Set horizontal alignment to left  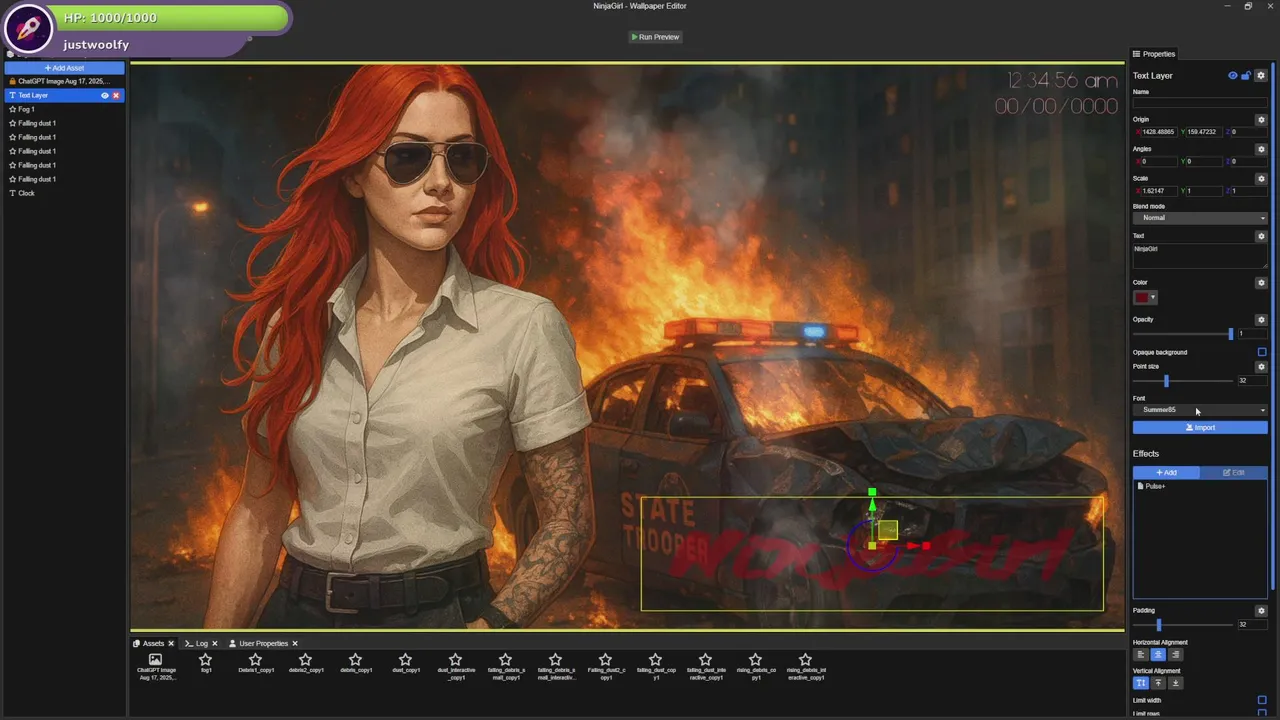1141,655
